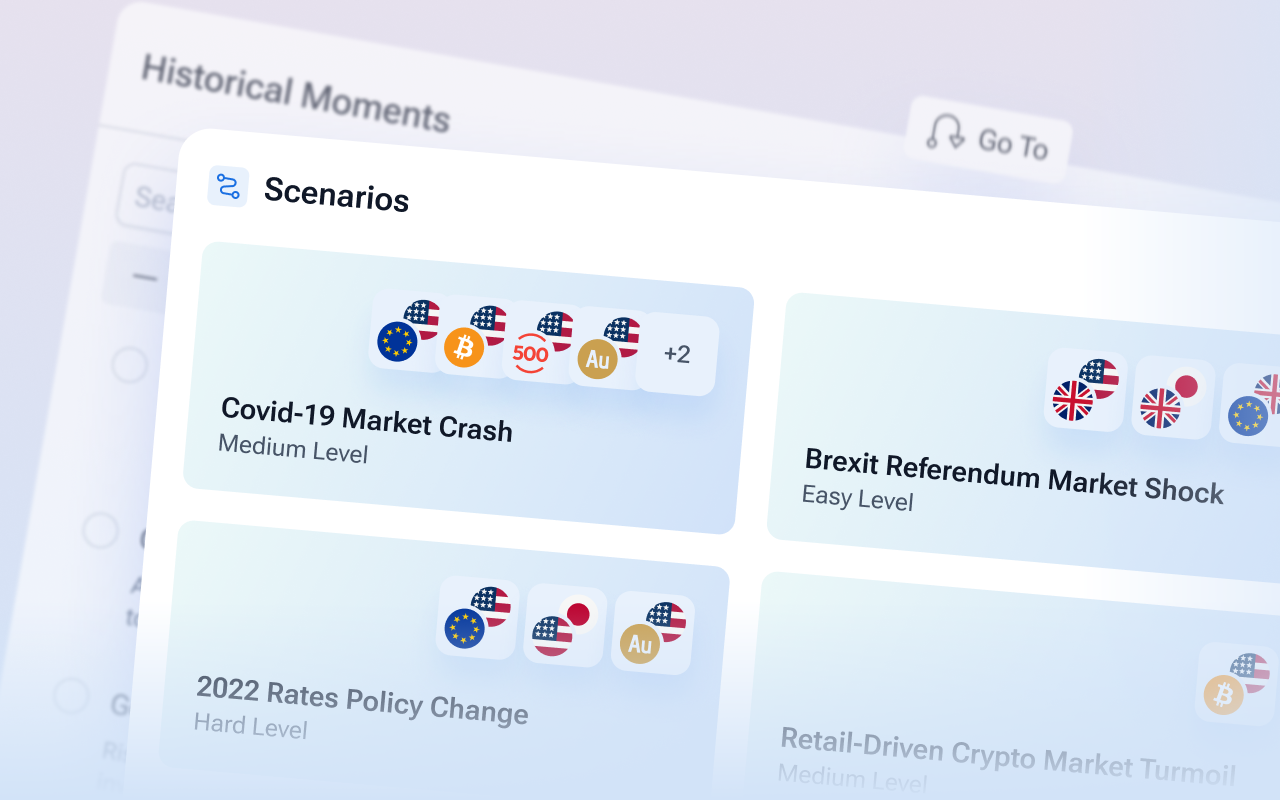Click the S&P 500 icon in Covid-19 card
Image resolution: width=1280 pixels, height=800 pixels.
pyautogui.click(x=541, y=343)
